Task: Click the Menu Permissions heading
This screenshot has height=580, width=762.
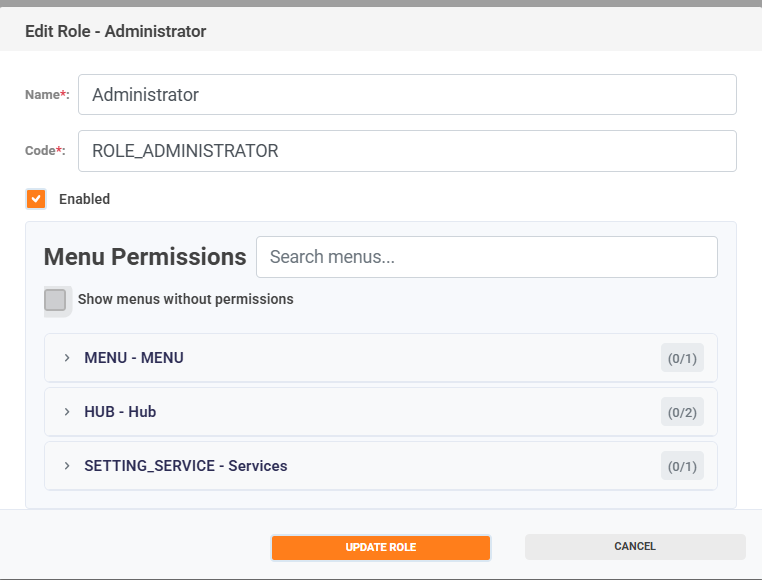Action: click(145, 257)
